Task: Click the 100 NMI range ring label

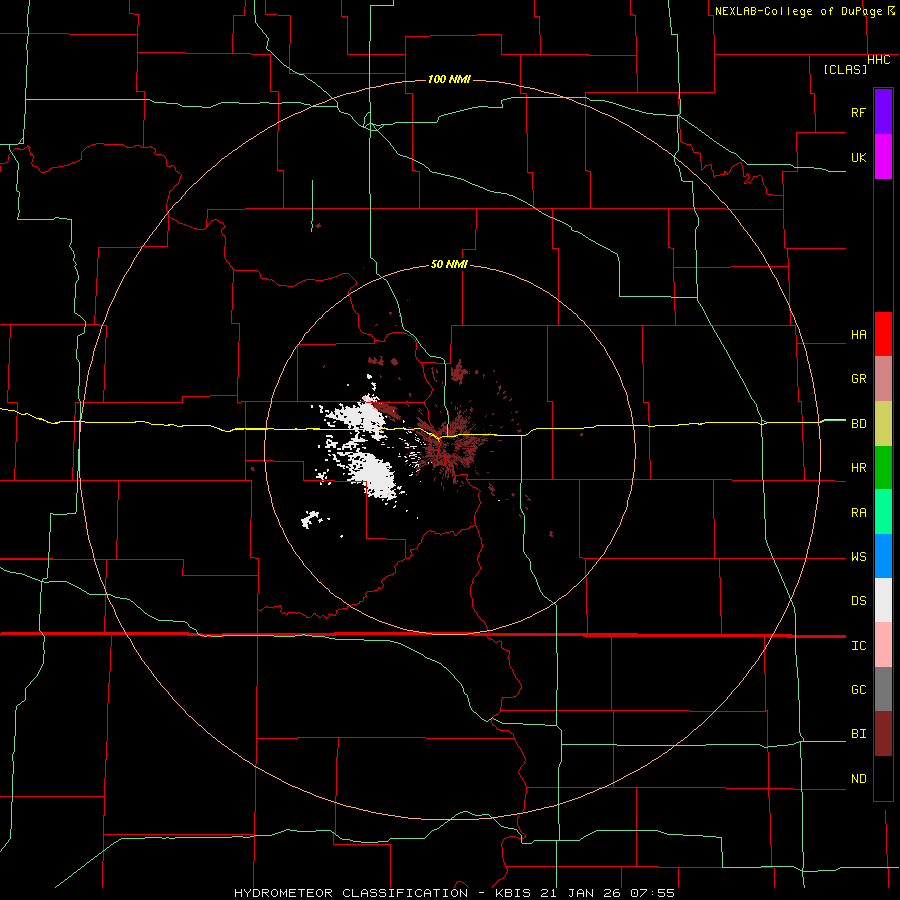Action: tap(449, 79)
